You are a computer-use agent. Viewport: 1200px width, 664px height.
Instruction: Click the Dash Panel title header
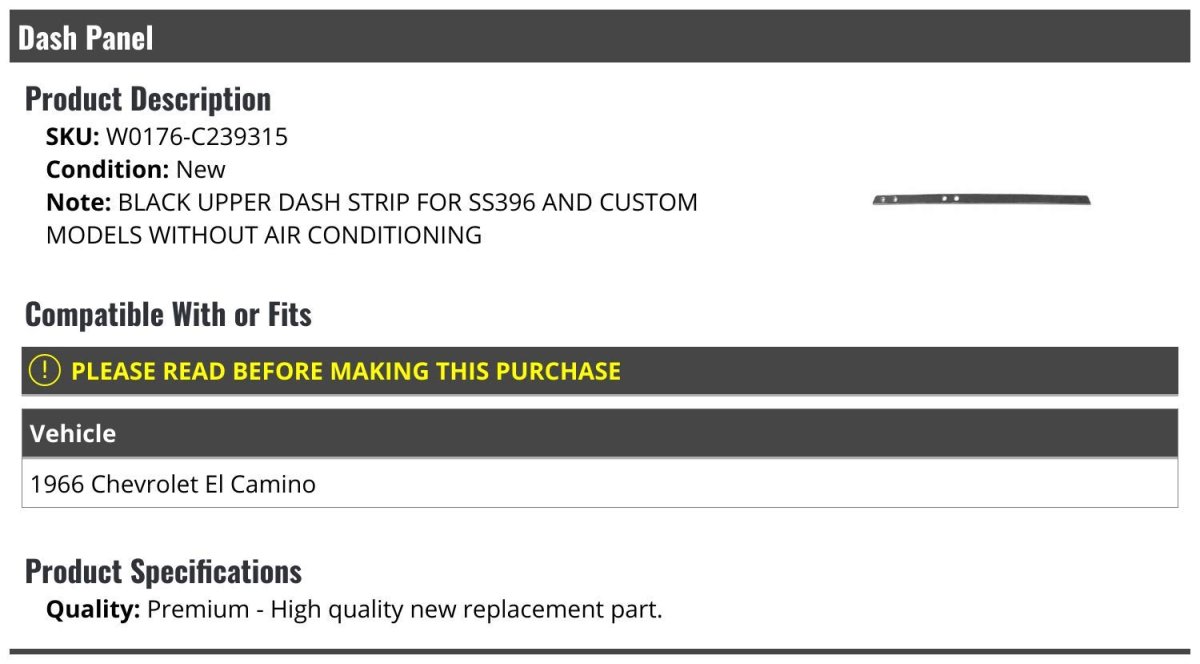pos(86,38)
